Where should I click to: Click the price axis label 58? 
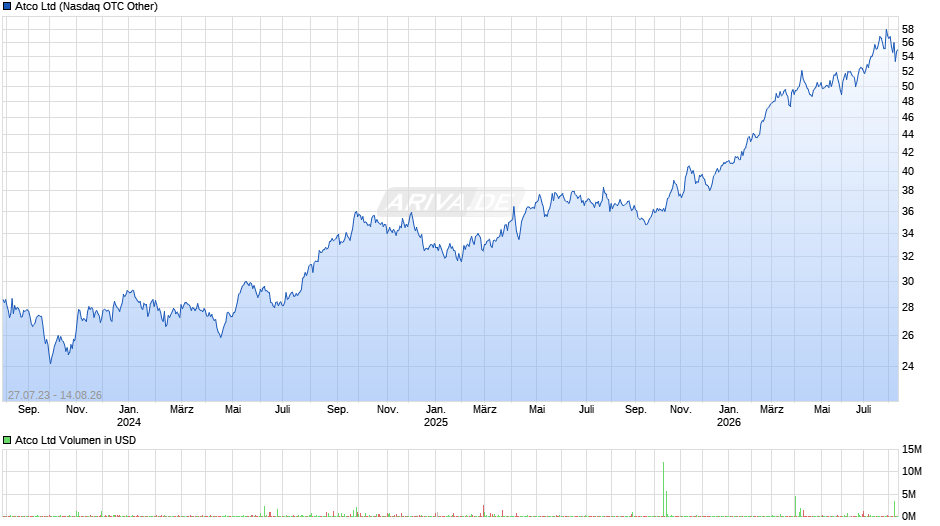tap(908, 29)
